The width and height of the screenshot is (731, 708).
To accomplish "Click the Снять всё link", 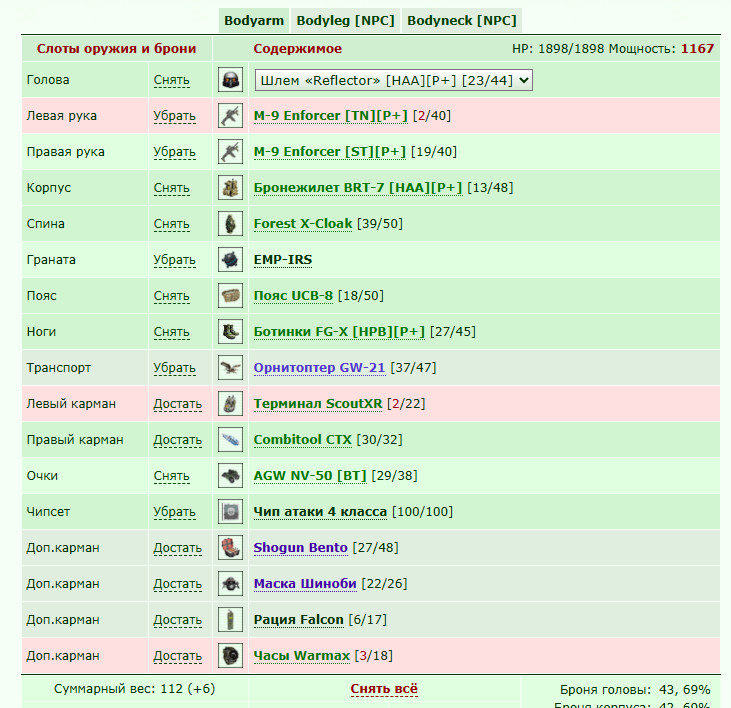I will point(384,689).
